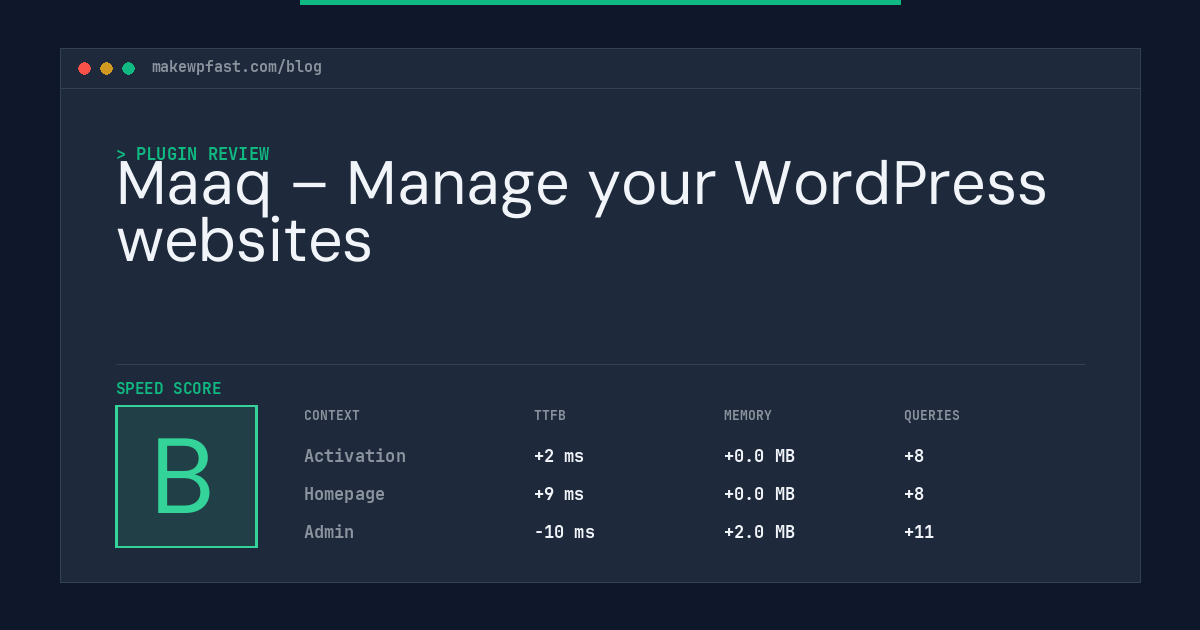Click the Homepage queries +8 value
This screenshot has height=630, width=1200.
pos(914,494)
